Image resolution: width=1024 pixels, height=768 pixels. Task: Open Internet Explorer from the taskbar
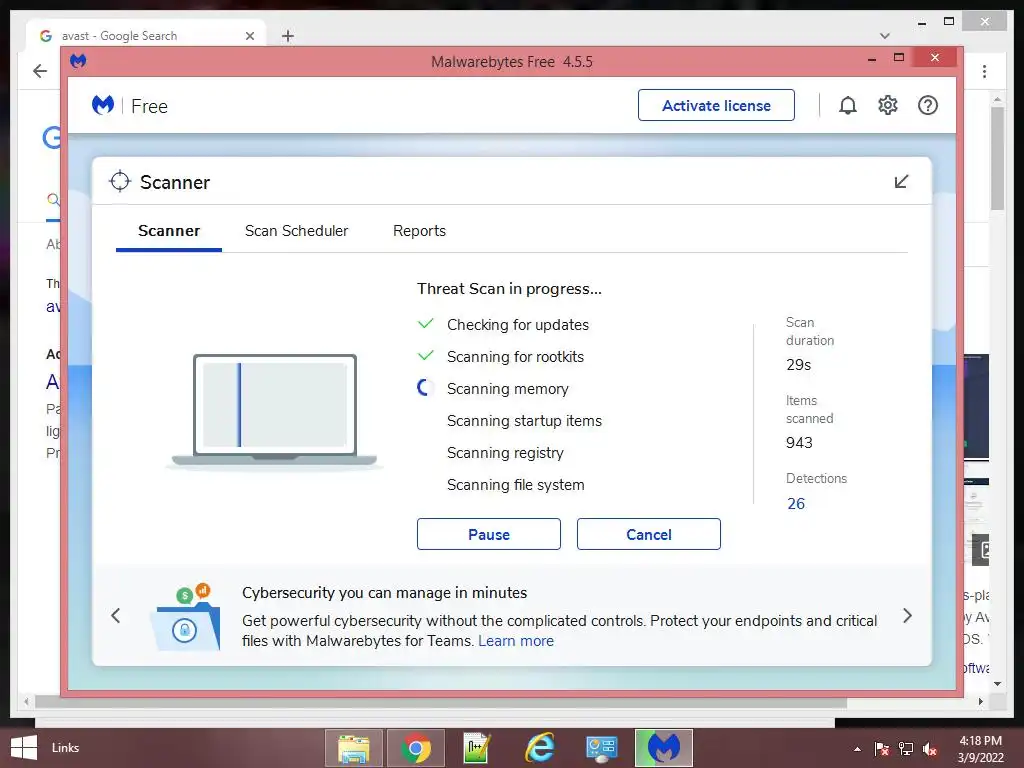[539, 748]
